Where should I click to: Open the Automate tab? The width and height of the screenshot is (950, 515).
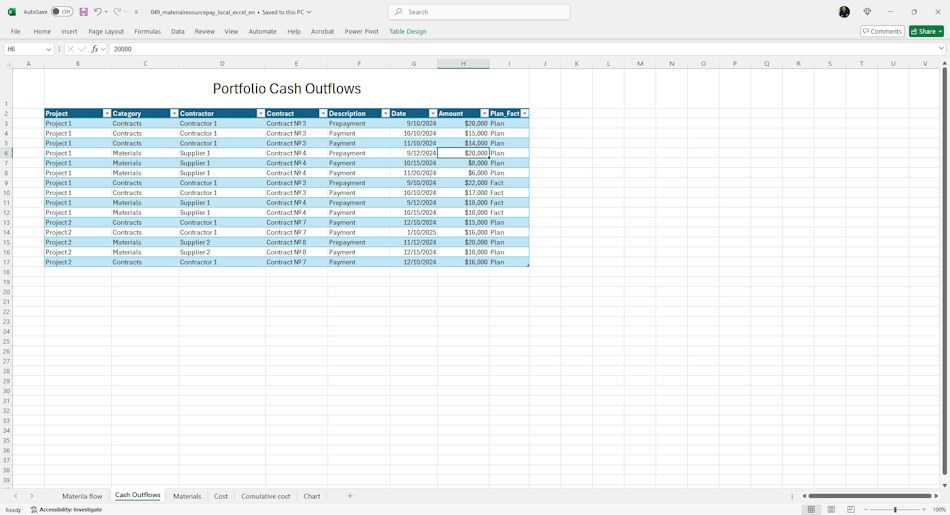(262, 31)
